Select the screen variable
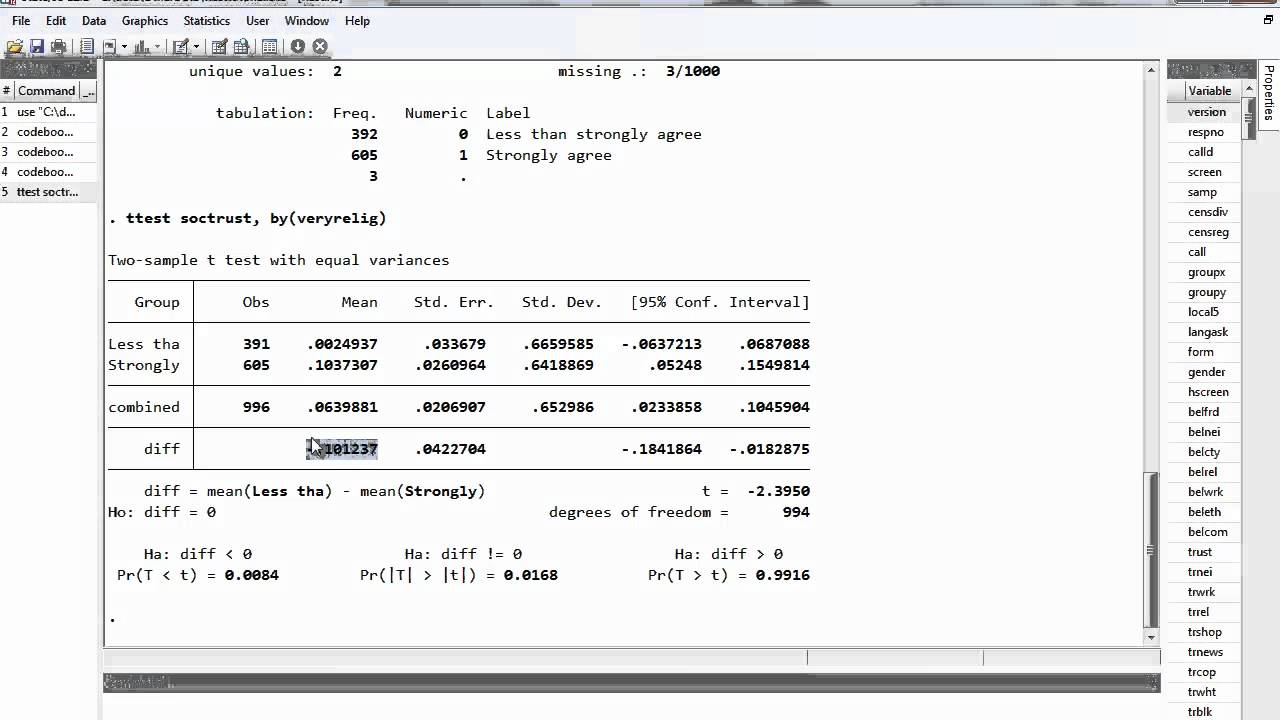This screenshot has height=720, width=1280. pos(1204,172)
